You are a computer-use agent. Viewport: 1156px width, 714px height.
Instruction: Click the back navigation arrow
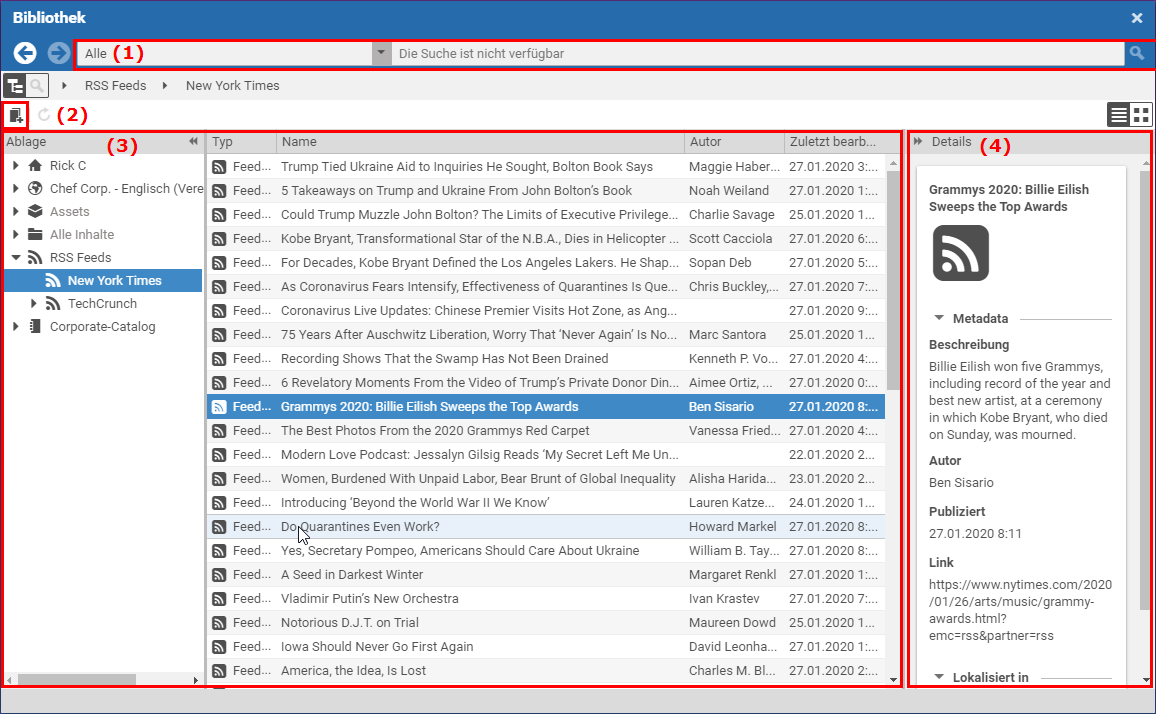pyautogui.click(x=25, y=53)
